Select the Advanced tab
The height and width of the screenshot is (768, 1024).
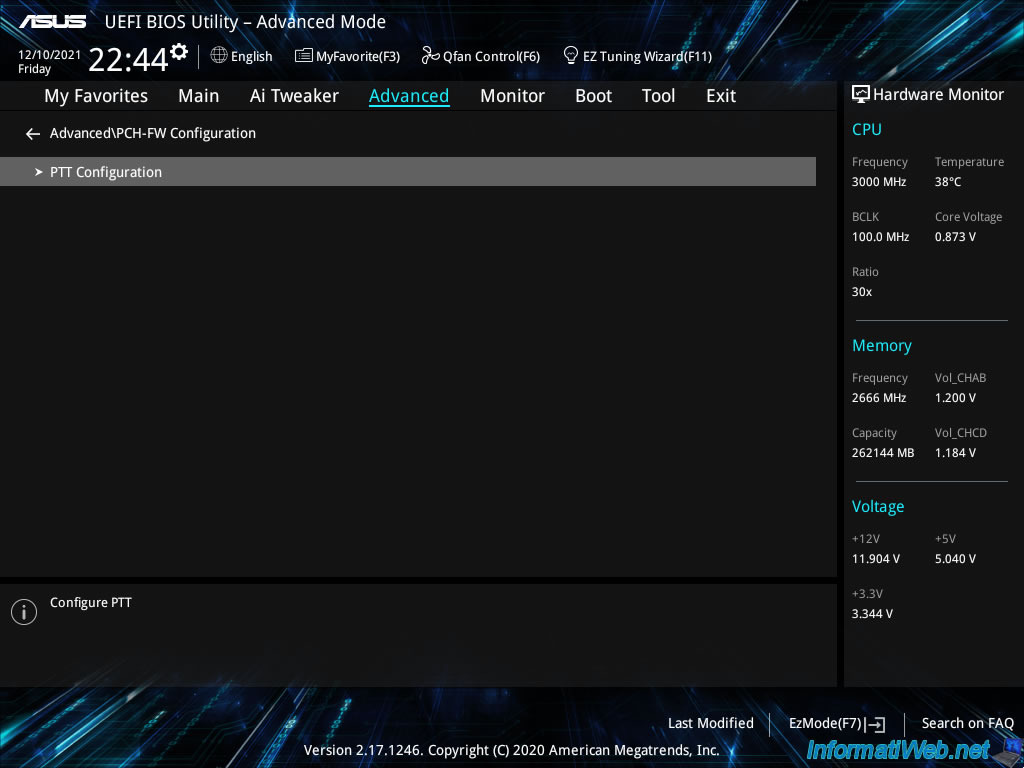pos(409,96)
